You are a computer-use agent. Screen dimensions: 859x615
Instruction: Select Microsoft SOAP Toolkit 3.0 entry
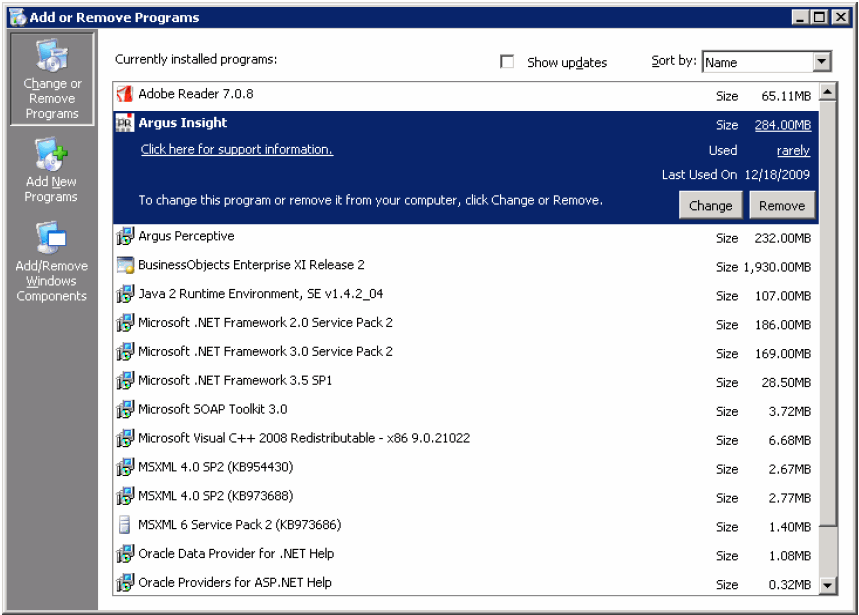[466, 410]
